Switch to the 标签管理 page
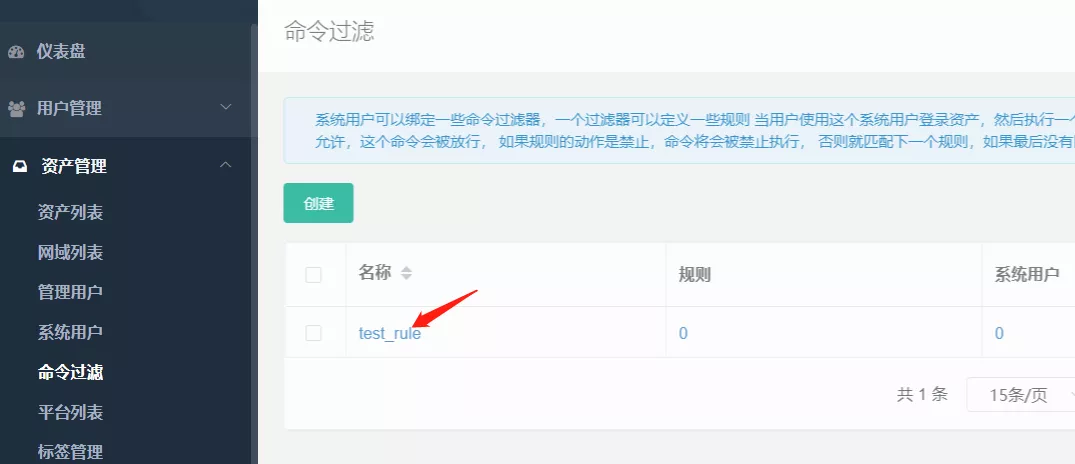The width and height of the screenshot is (1075, 464). (70, 452)
